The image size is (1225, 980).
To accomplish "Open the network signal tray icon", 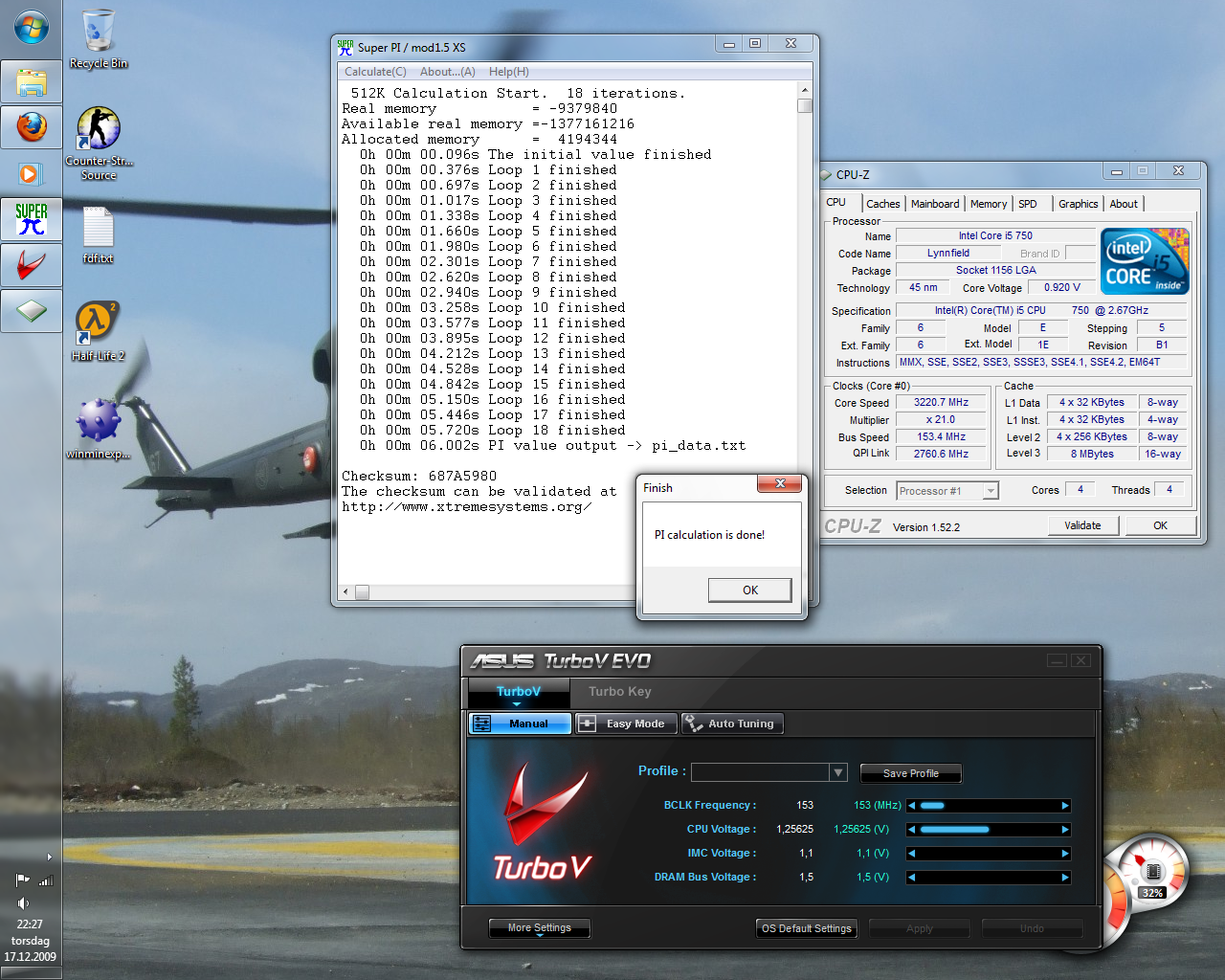I will [46, 880].
